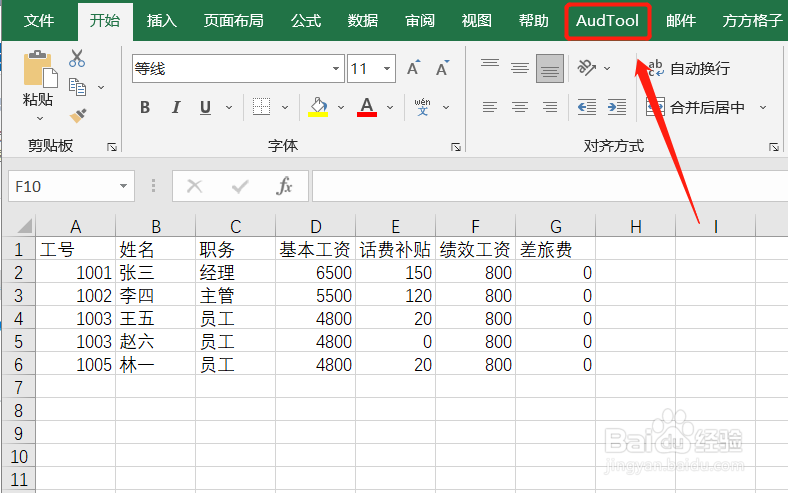788x493 pixels.
Task: Apply cell borders icon
Action: point(261,107)
